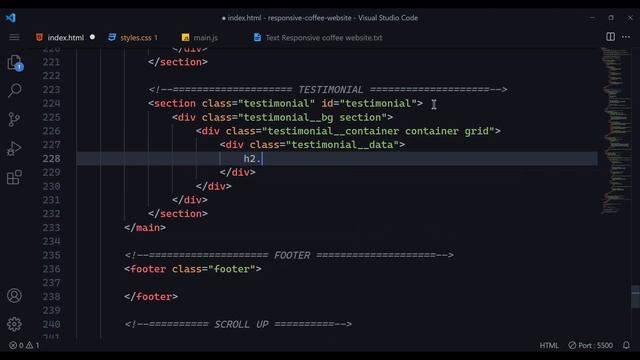Click the 'h2.' text on line 228
The height and width of the screenshot is (360, 640).
tap(252, 158)
